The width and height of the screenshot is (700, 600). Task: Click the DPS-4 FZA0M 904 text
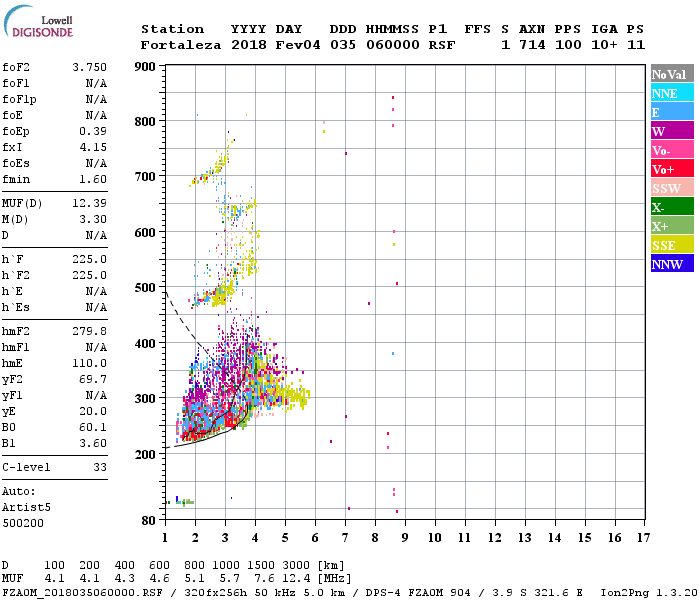(418, 593)
